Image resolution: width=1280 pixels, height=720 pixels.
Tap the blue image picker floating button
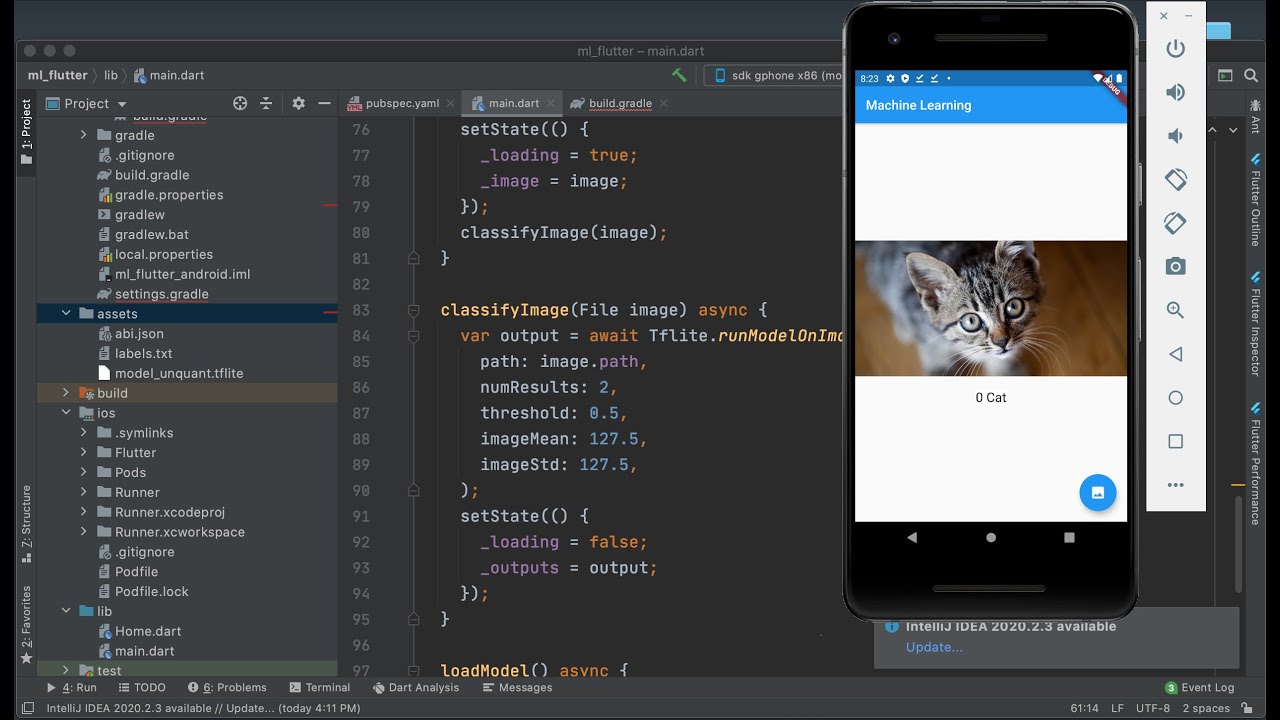pos(1097,492)
